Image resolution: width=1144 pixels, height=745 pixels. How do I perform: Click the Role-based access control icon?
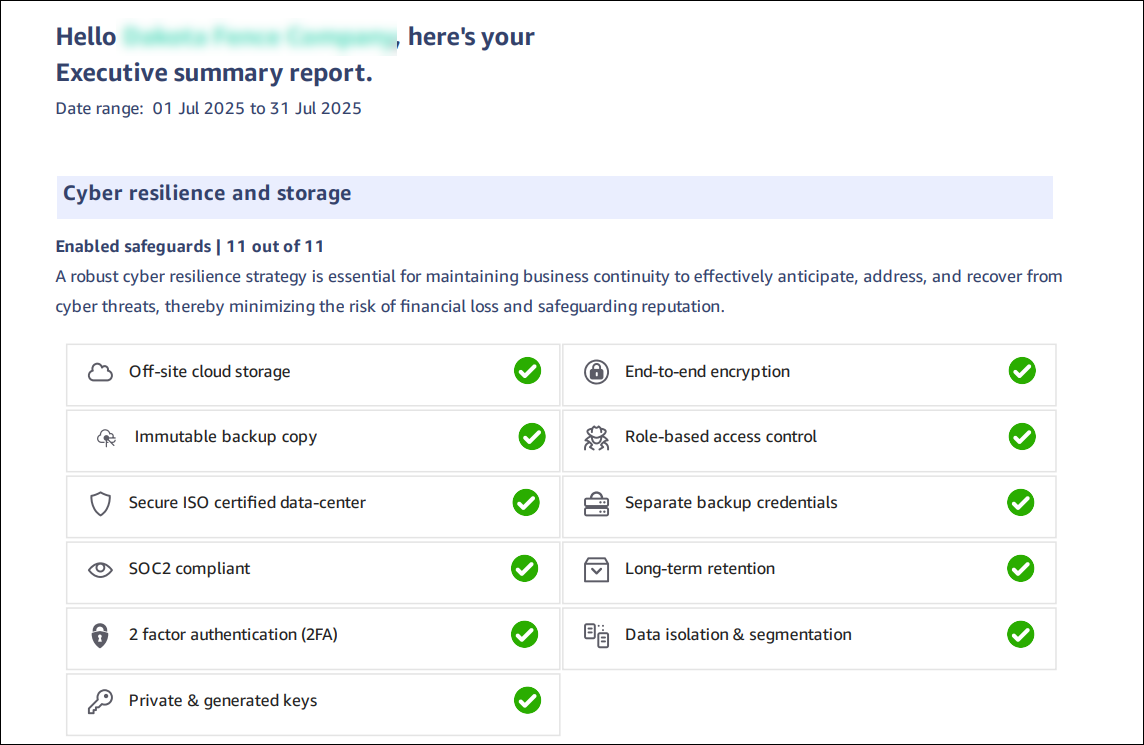coord(596,437)
